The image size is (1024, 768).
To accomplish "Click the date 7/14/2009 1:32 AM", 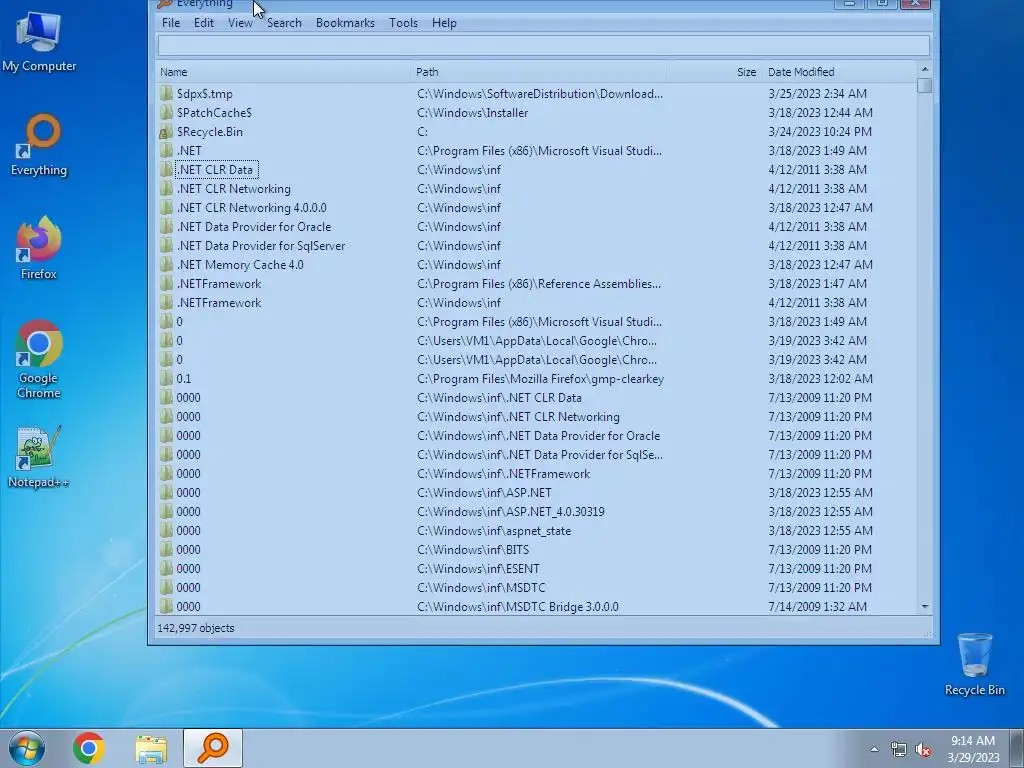I will [x=818, y=607].
